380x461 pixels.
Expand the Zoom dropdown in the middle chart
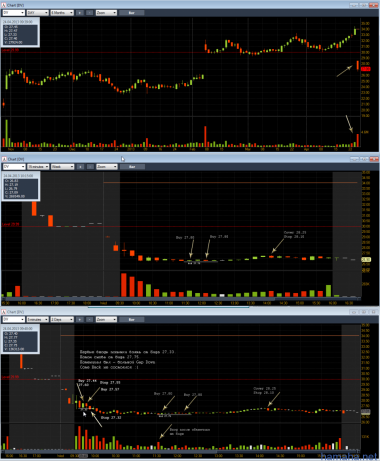(106, 166)
